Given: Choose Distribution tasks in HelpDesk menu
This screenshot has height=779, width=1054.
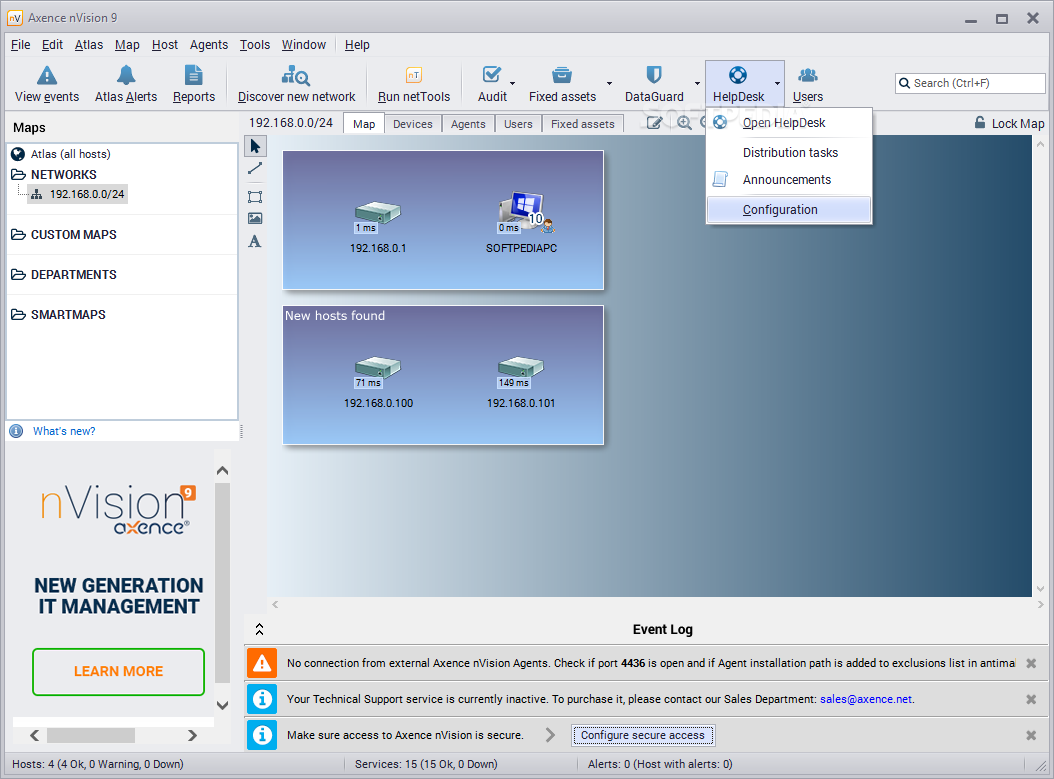Looking at the screenshot, I should 788,153.
